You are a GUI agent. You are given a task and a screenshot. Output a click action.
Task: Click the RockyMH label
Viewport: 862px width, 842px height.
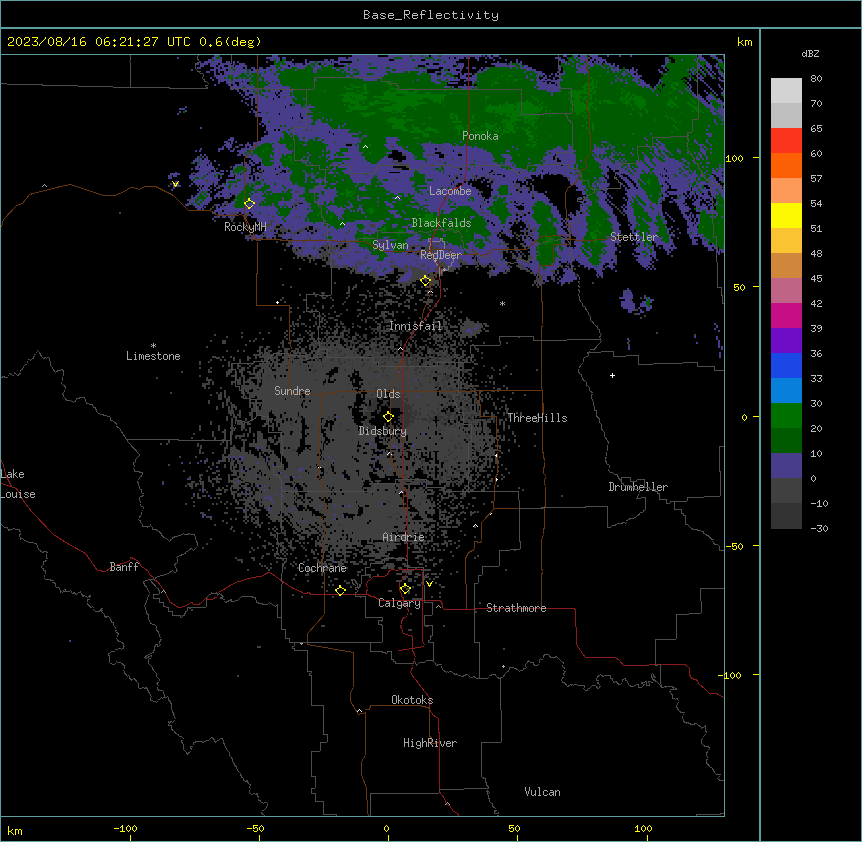point(245,227)
